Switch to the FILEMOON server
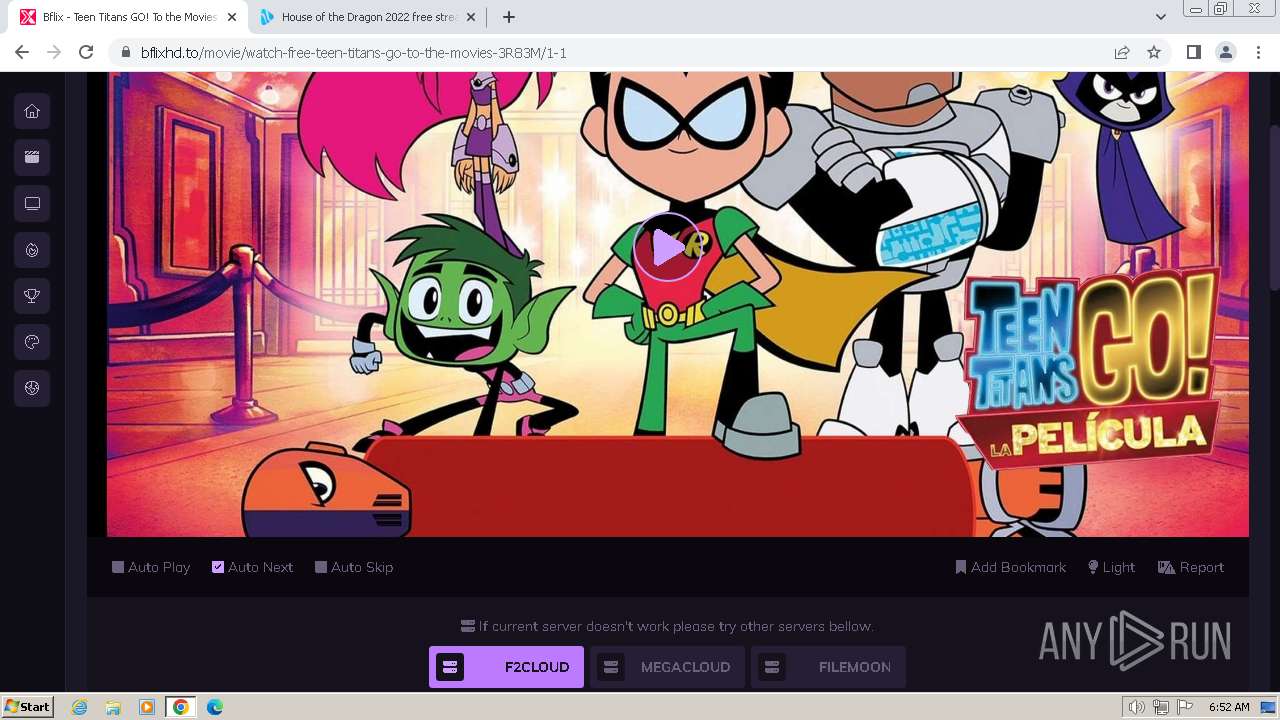Image resolution: width=1280 pixels, height=720 pixels. tap(828, 667)
